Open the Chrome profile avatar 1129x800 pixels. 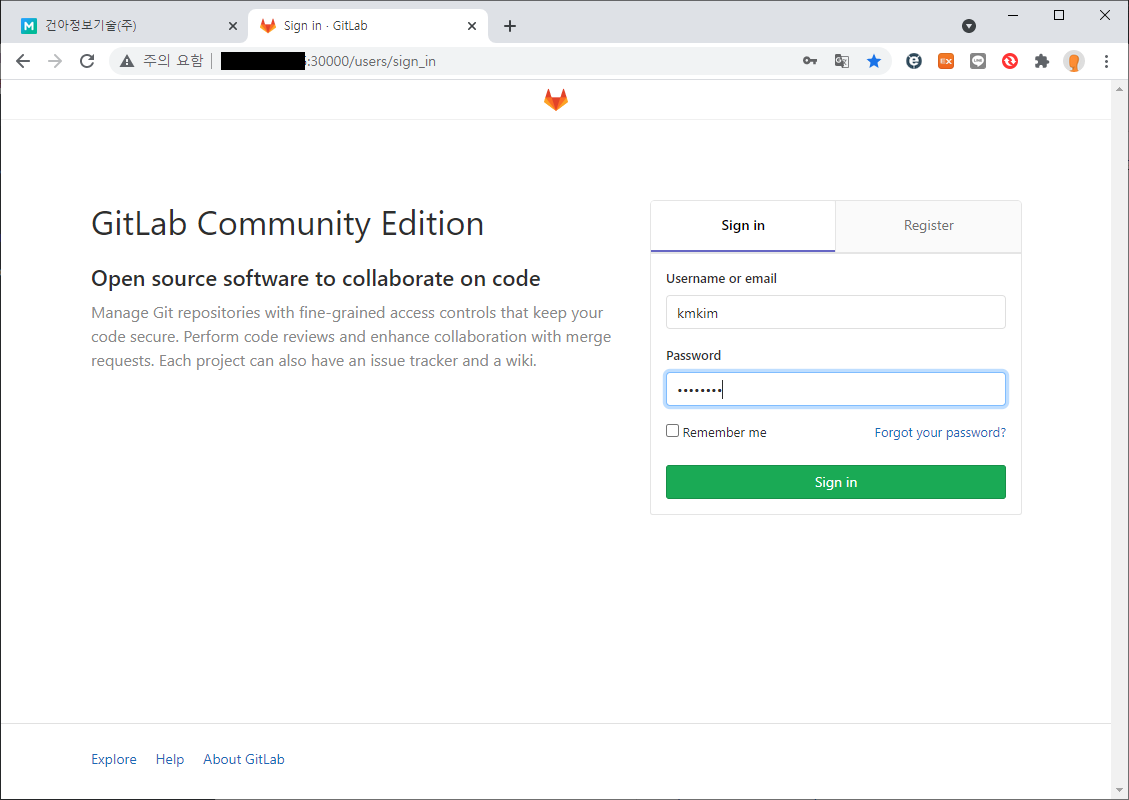click(1074, 61)
